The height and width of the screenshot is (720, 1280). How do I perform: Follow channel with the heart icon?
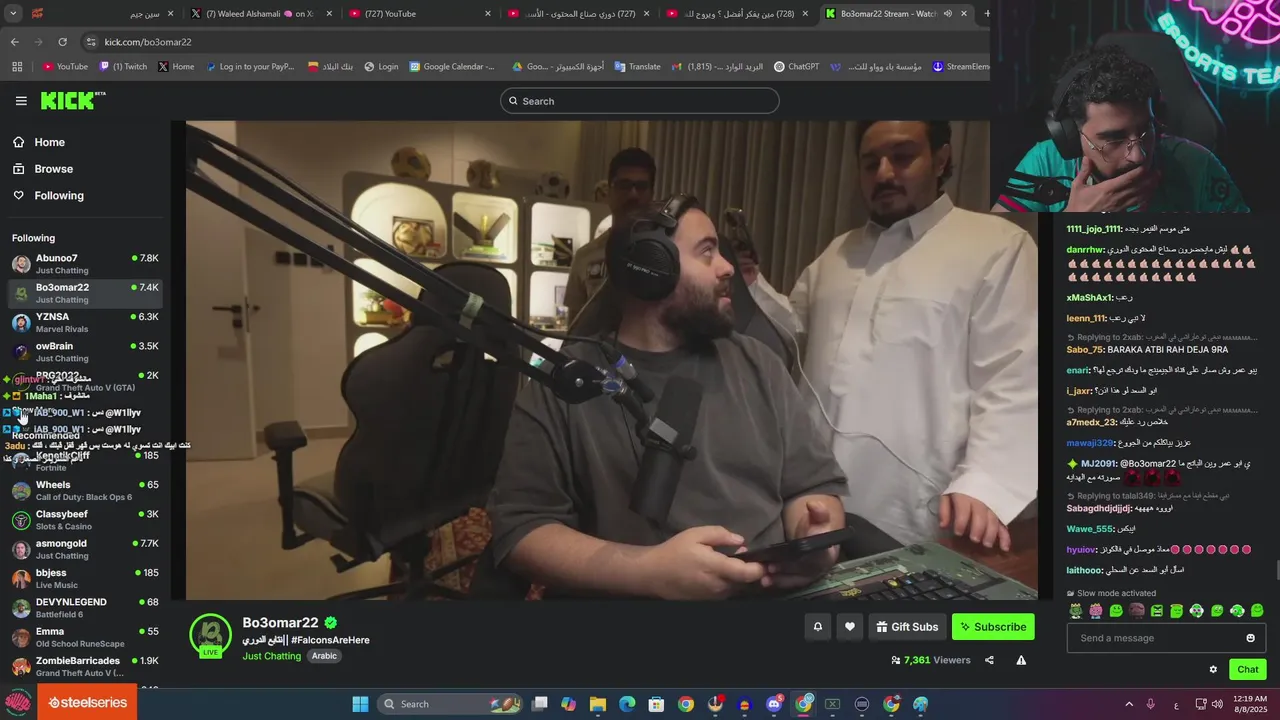pyautogui.click(x=850, y=627)
